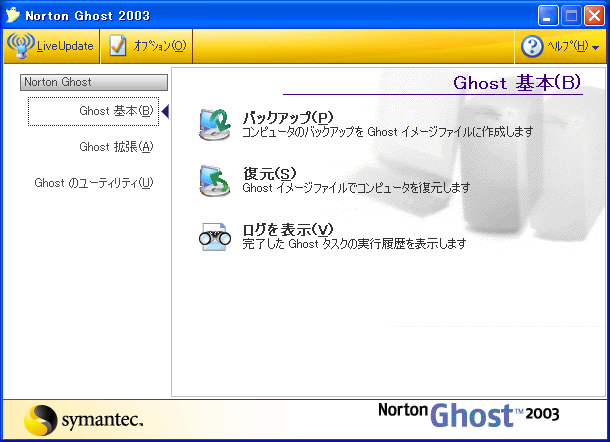Screen dimensions: 610x442
Task: Click the Symantec logo in the footer
Action: (x=83, y=420)
